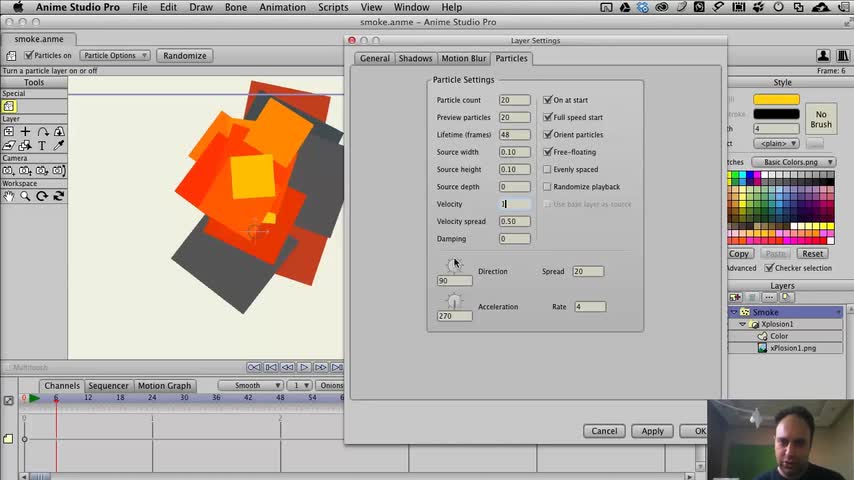Open the Scripts menu
This screenshot has height=480, width=854.
pos(333,7)
